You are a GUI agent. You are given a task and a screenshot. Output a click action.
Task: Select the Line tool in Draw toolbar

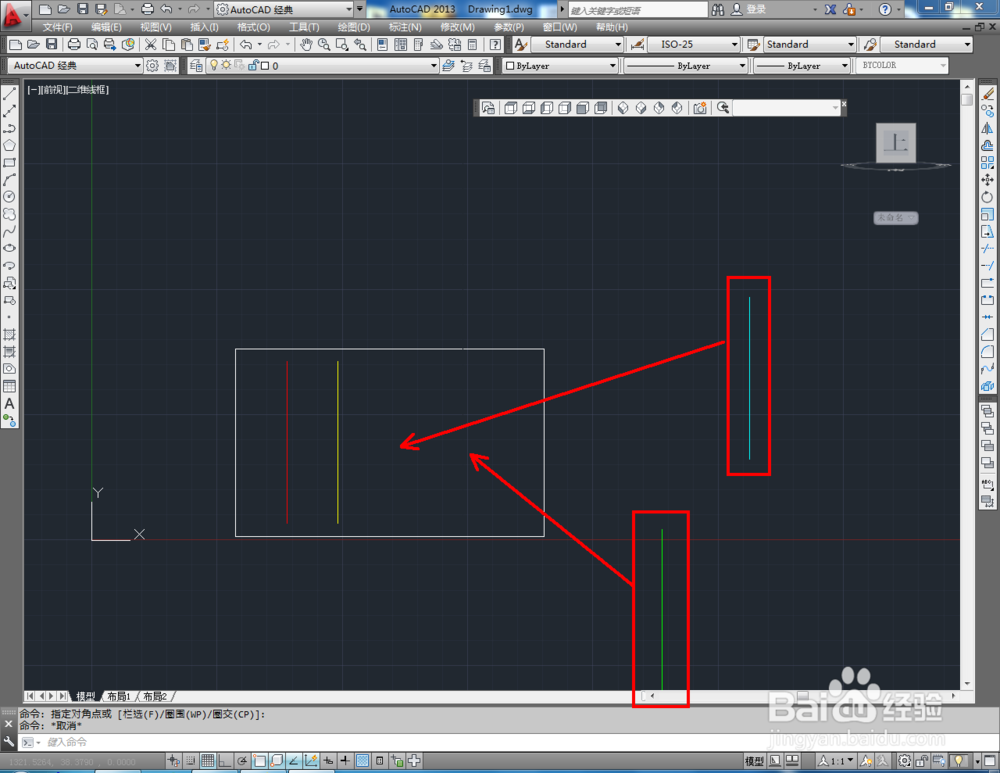pos(10,94)
